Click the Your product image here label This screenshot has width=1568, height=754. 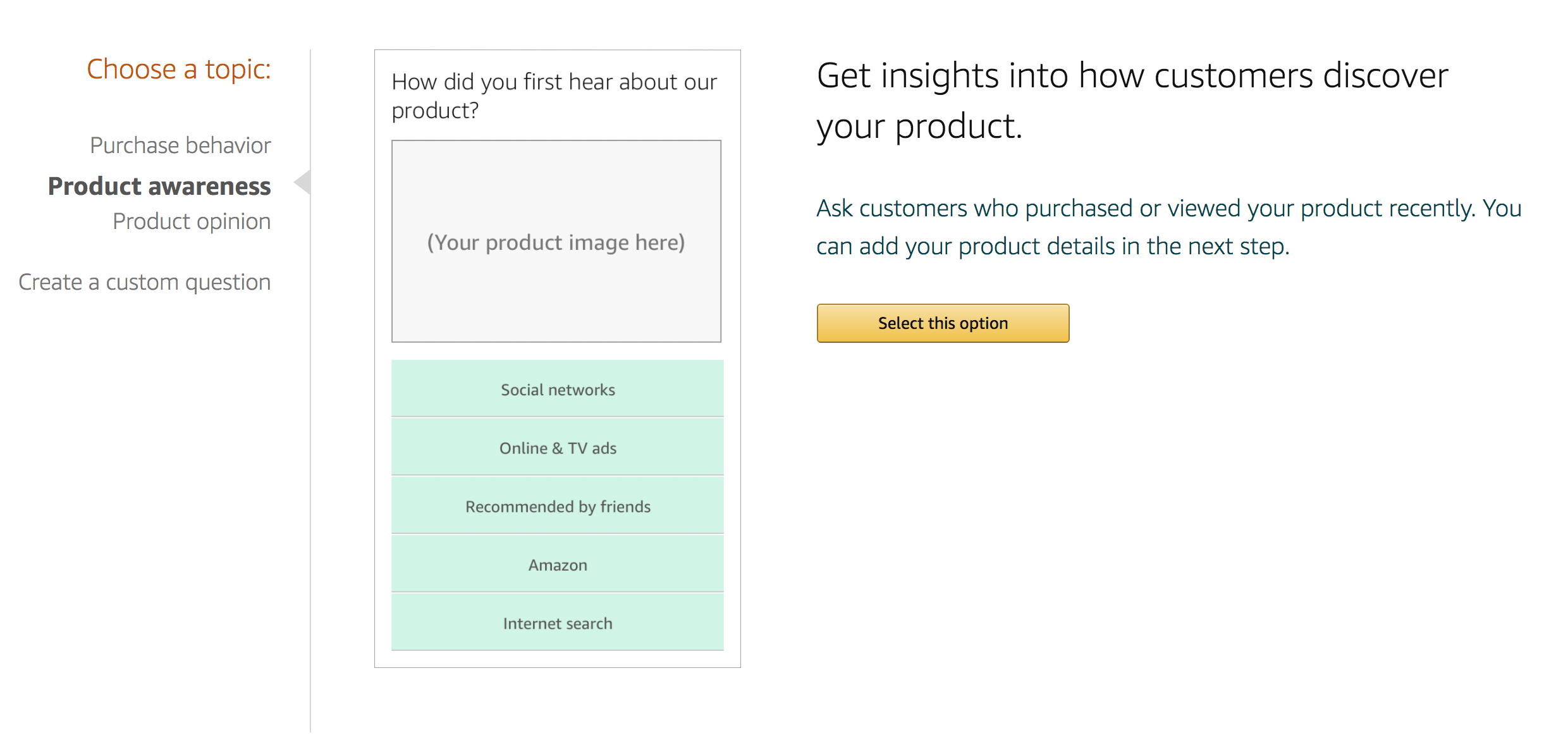point(556,242)
